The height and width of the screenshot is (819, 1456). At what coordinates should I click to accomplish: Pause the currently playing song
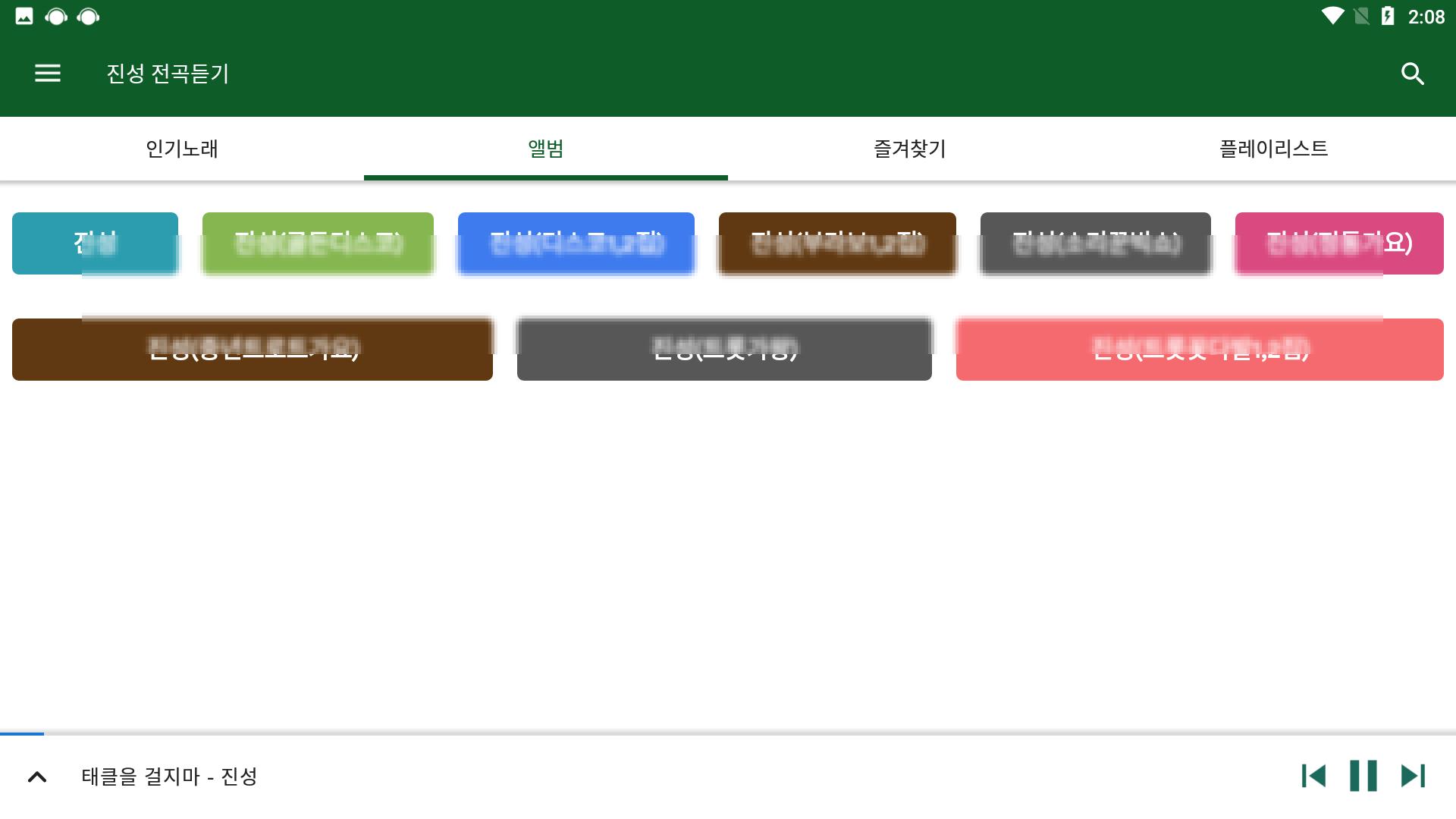click(1363, 776)
